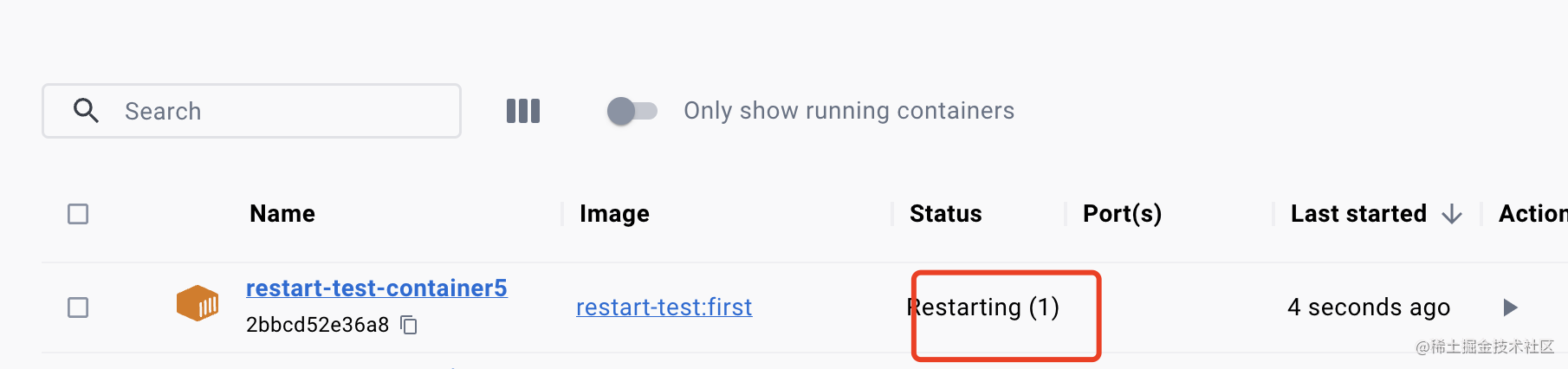
Task: Click the Actions column header
Action: (1532, 214)
